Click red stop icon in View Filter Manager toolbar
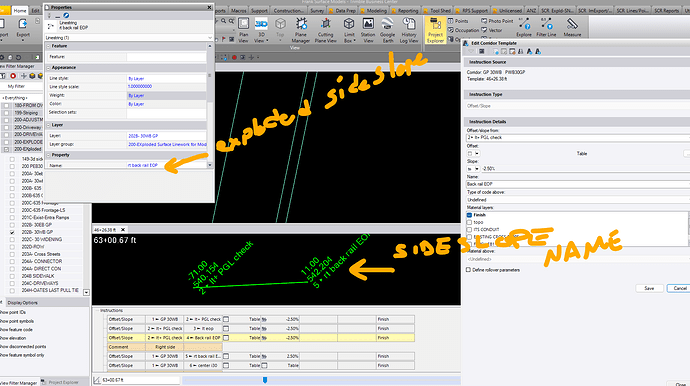This screenshot has width=690, height=386. 13,76
